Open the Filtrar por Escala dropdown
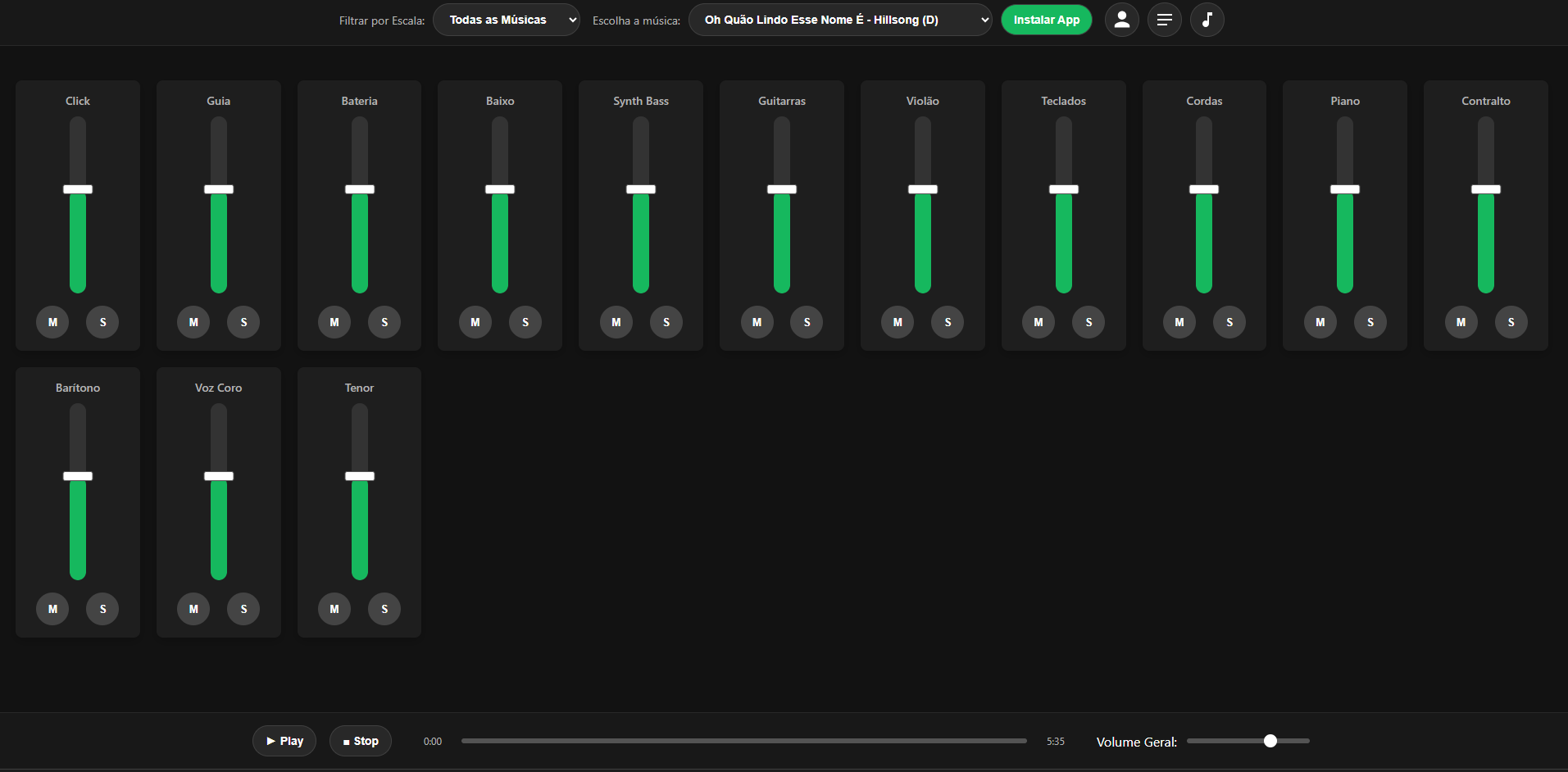Screen dimensions: 1568x772 pyautogui.click(x=506, y=20)
